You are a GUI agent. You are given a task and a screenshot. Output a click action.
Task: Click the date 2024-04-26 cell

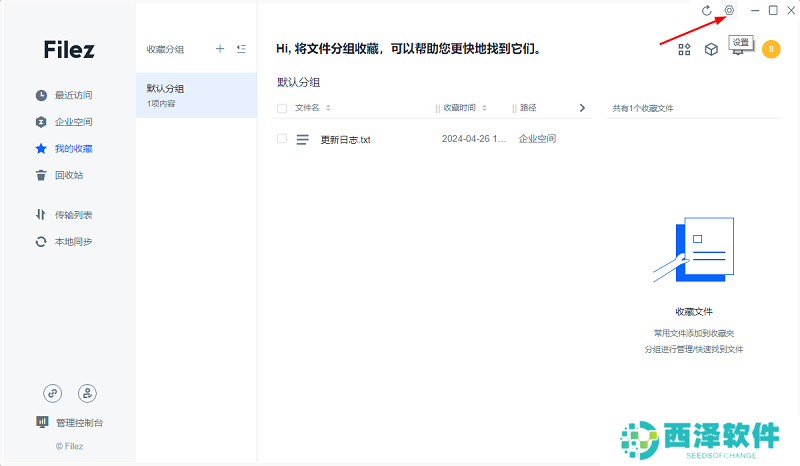(x=474, y=139)
